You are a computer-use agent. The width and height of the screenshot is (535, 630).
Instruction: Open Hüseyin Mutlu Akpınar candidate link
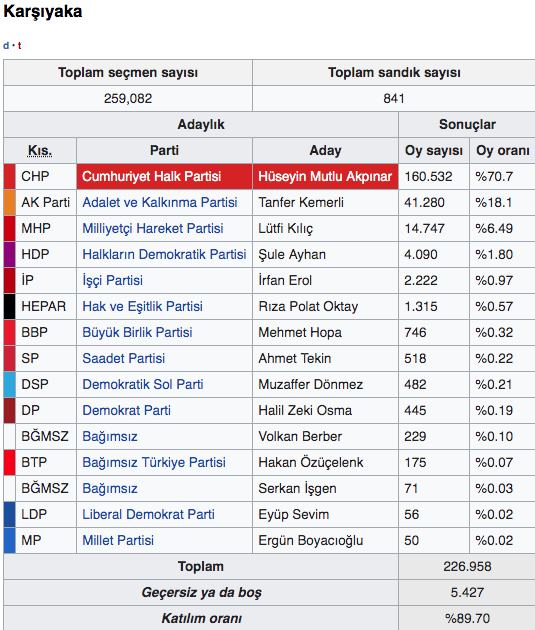coord(325,176)
